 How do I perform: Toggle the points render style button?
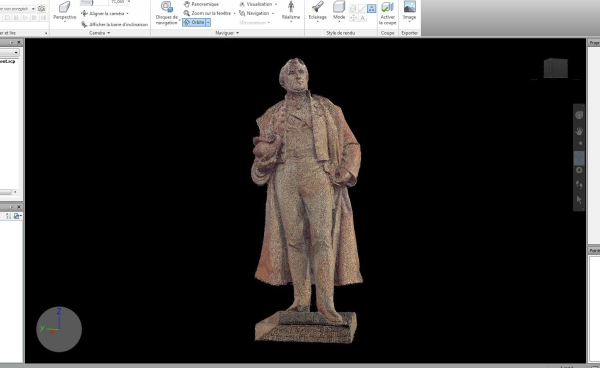click(x=372, y=8)
